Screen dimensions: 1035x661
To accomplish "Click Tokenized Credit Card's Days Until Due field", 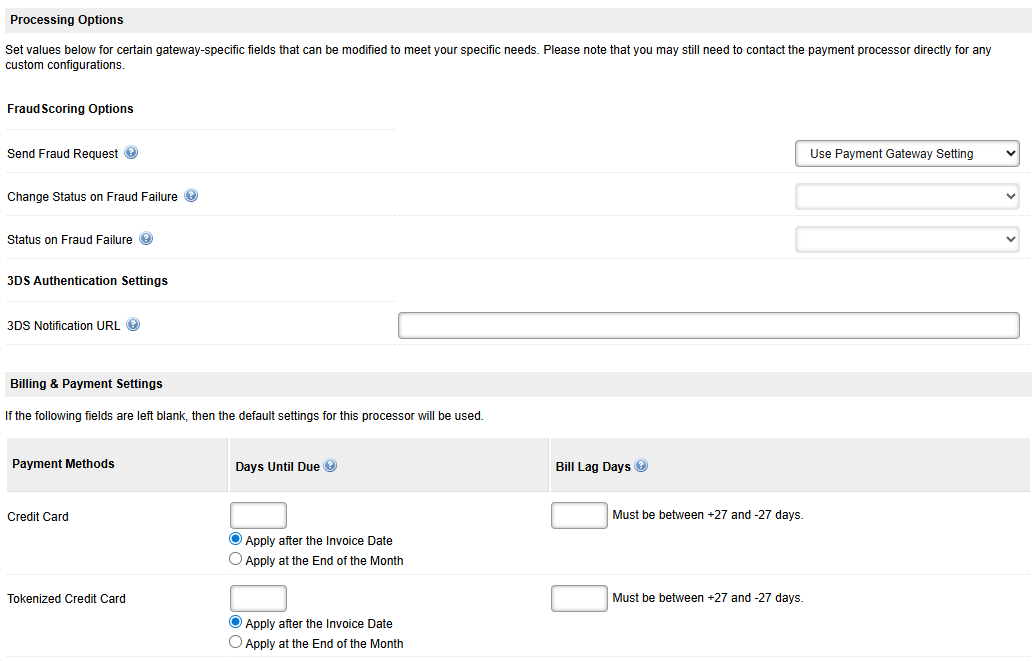I will point(258,597).
